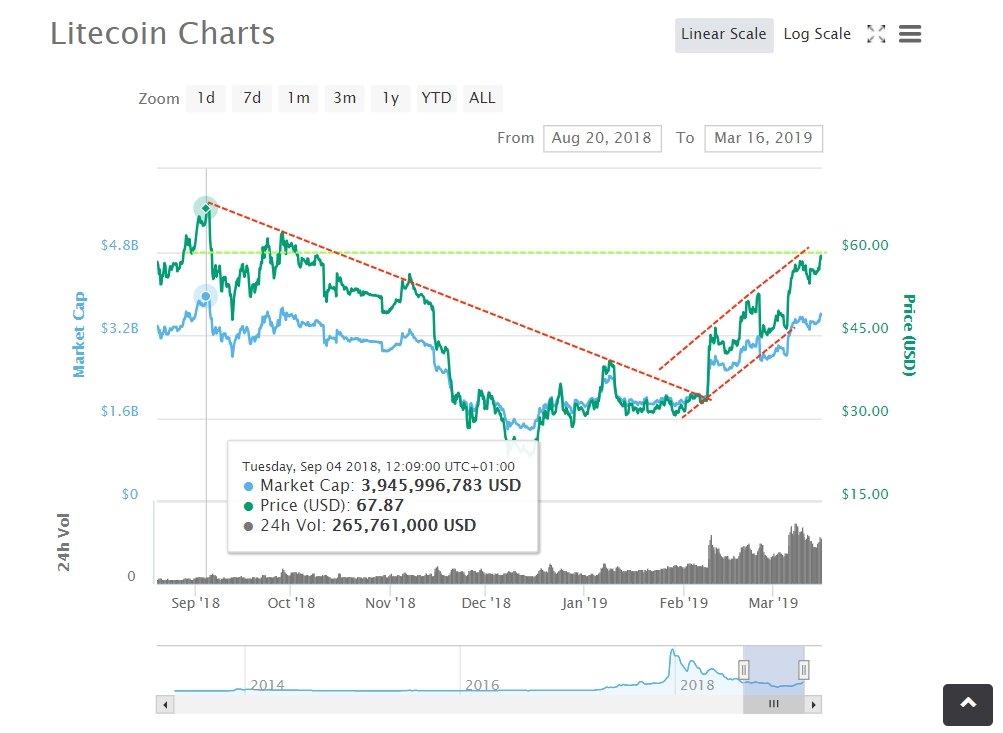The height and width of the screenshot is (733, 1003).
Task: Click the Zoom label
Action: (x=159, y=99)
